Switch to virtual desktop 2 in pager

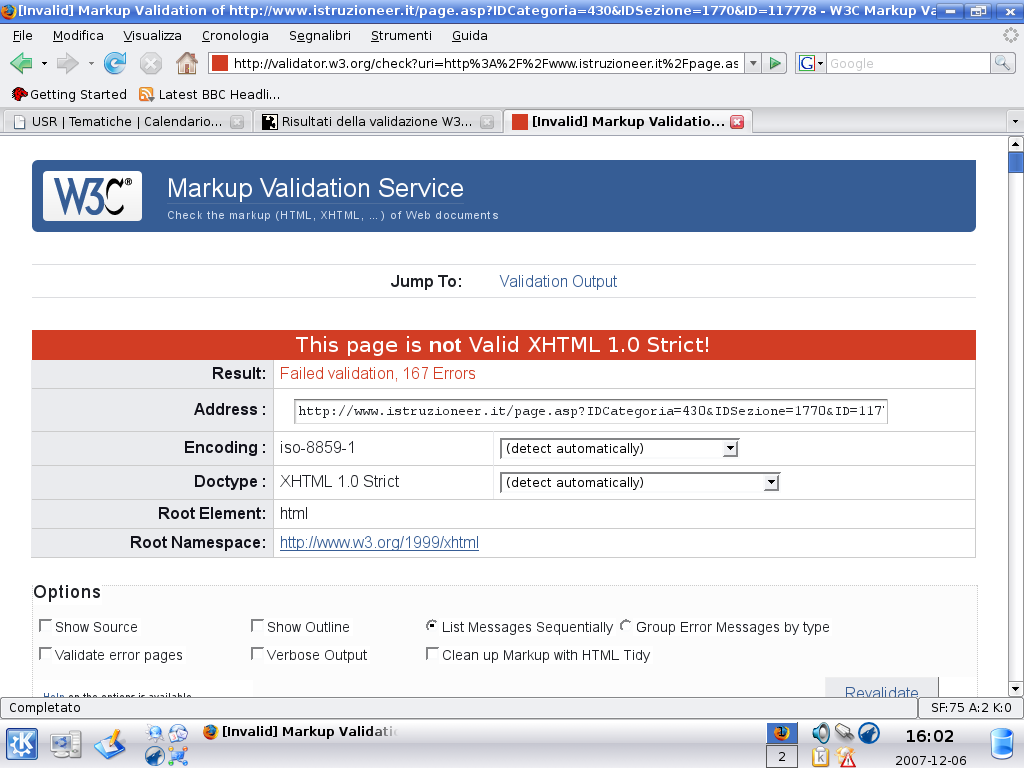[x=782, y=757]
